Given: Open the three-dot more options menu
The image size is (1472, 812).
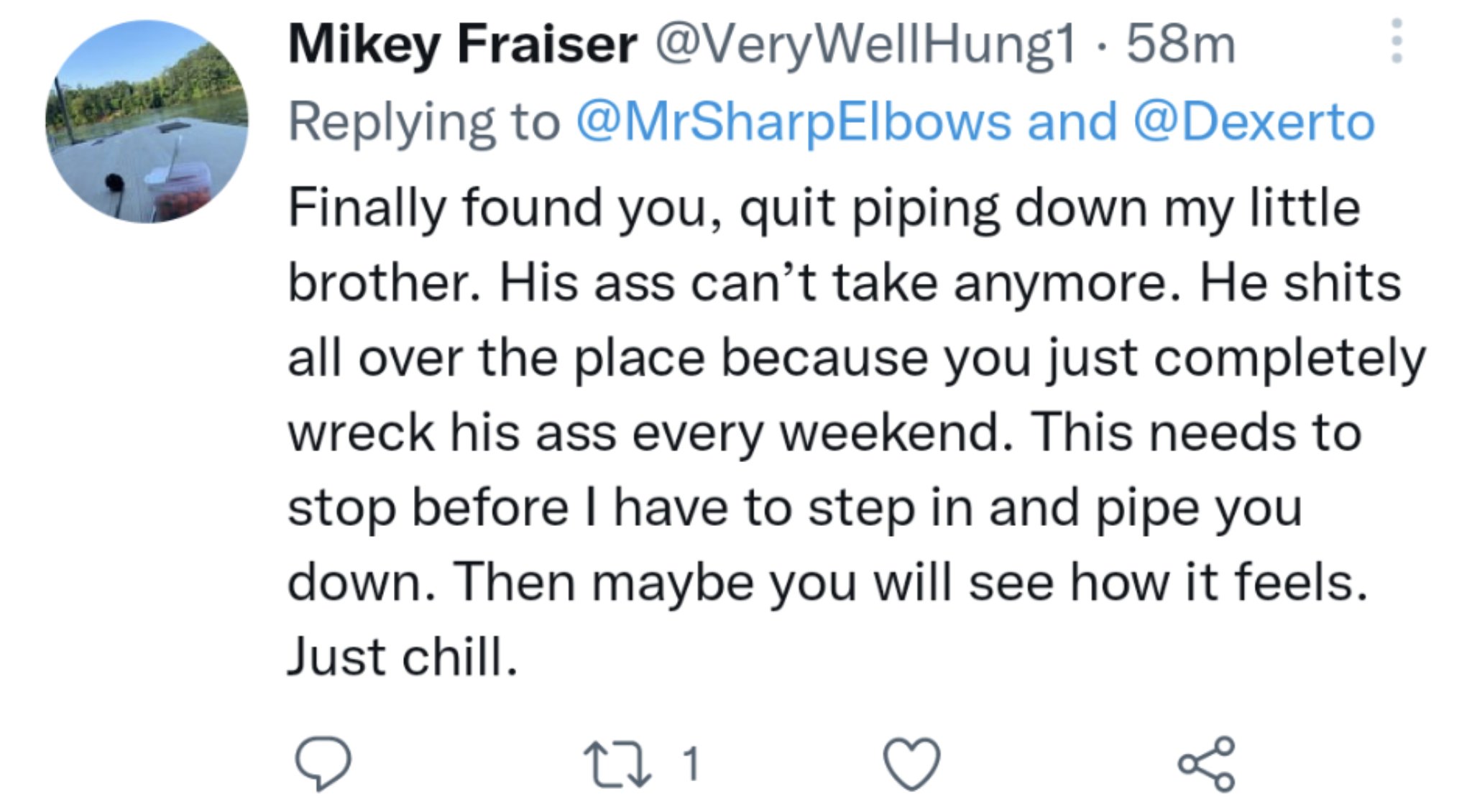Looking at the screenshot, I should coord(1396,42).
